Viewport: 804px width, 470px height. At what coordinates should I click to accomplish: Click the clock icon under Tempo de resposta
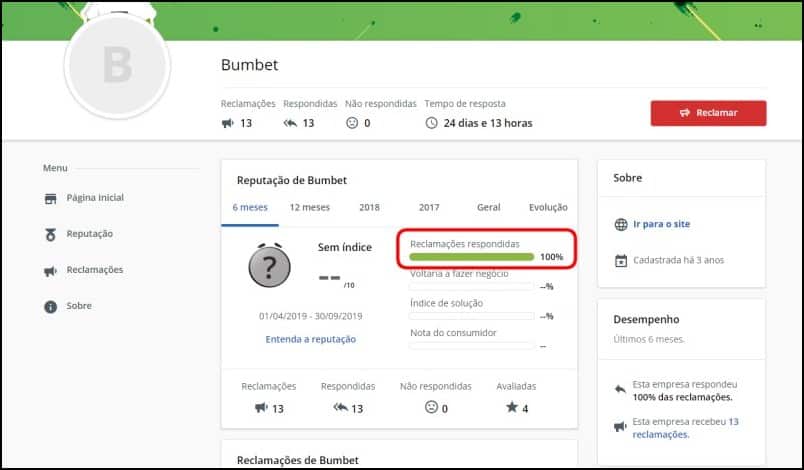(431, 123)
